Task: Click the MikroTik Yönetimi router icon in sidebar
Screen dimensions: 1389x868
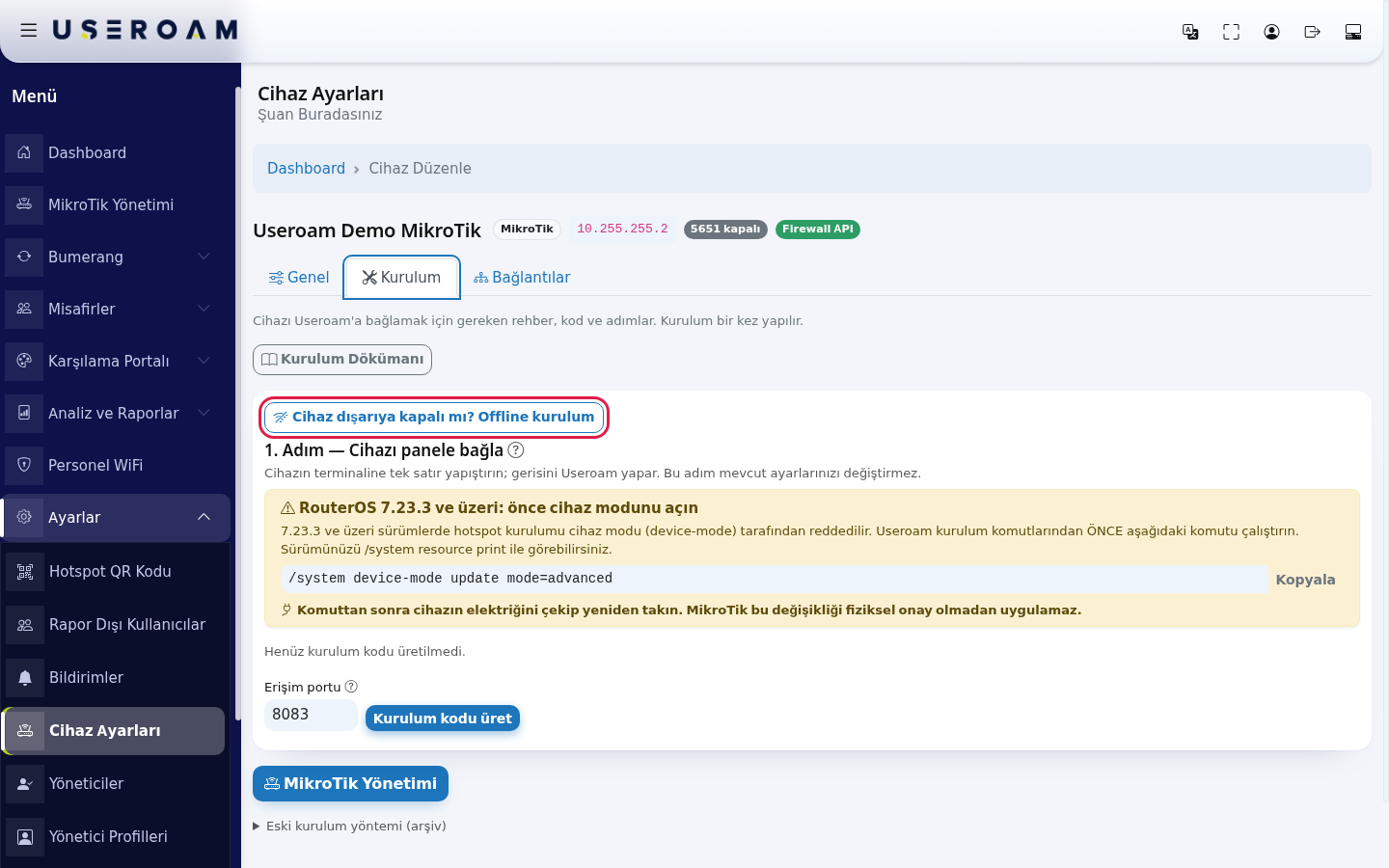Action: tap(24, 204)
